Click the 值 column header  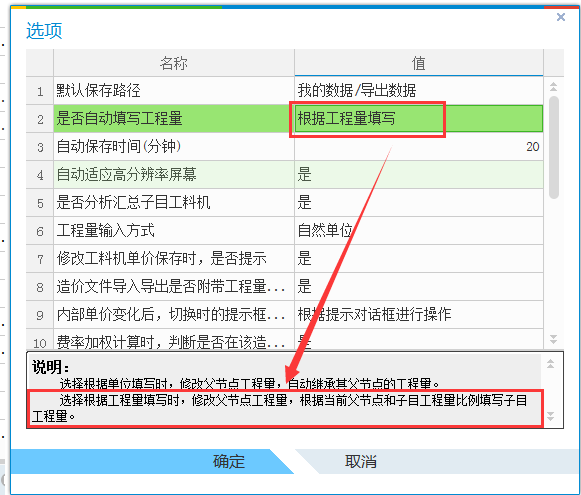[x=419, y=63]
